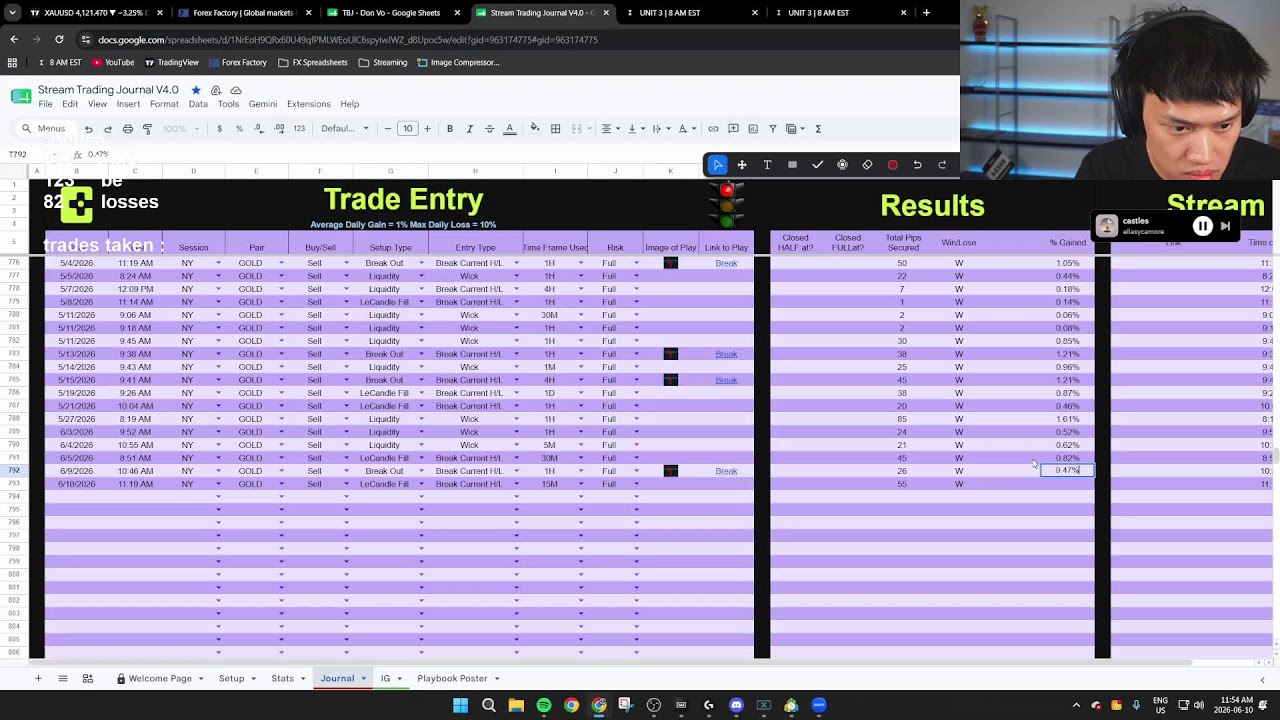Open the font family dropdown
The width and height of the screenshot is (1280, 720).
(345, 129)
